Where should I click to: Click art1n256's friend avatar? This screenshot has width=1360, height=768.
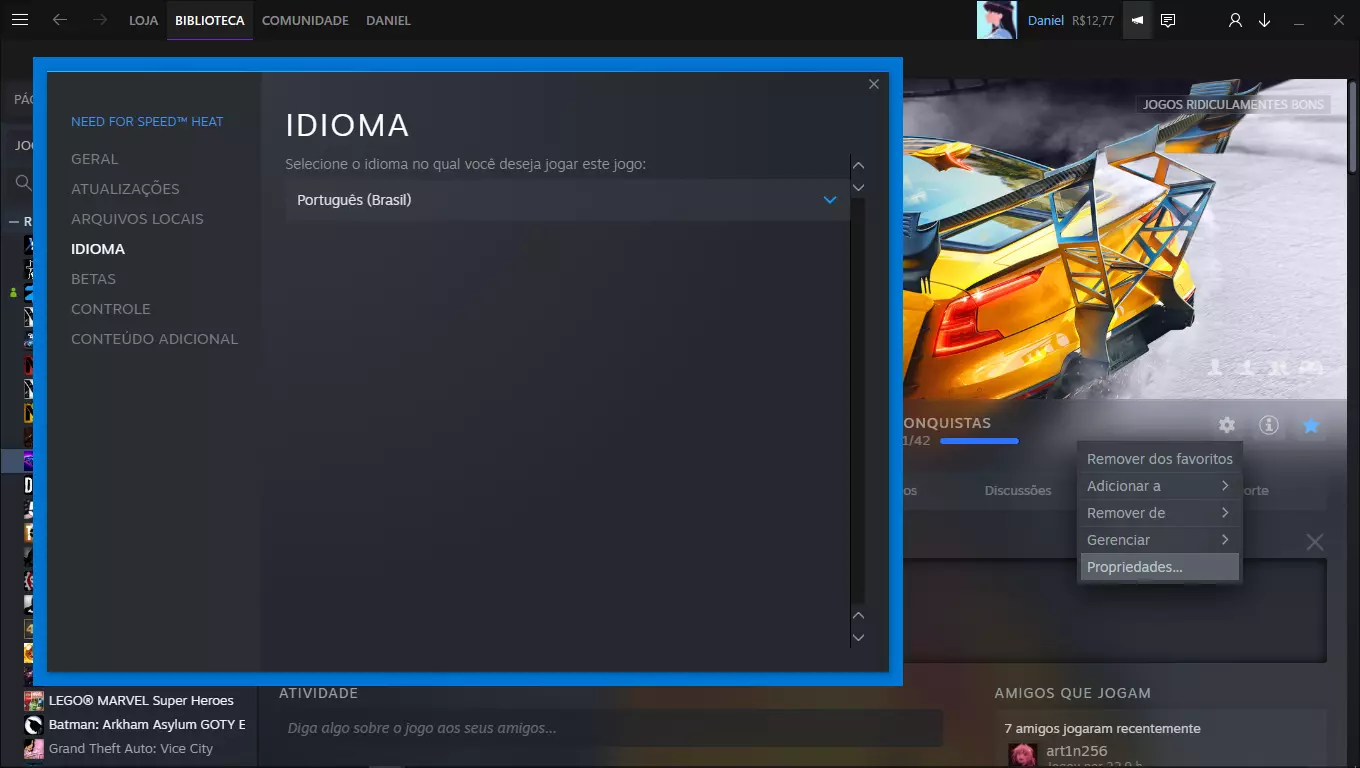click(1022, 754)
